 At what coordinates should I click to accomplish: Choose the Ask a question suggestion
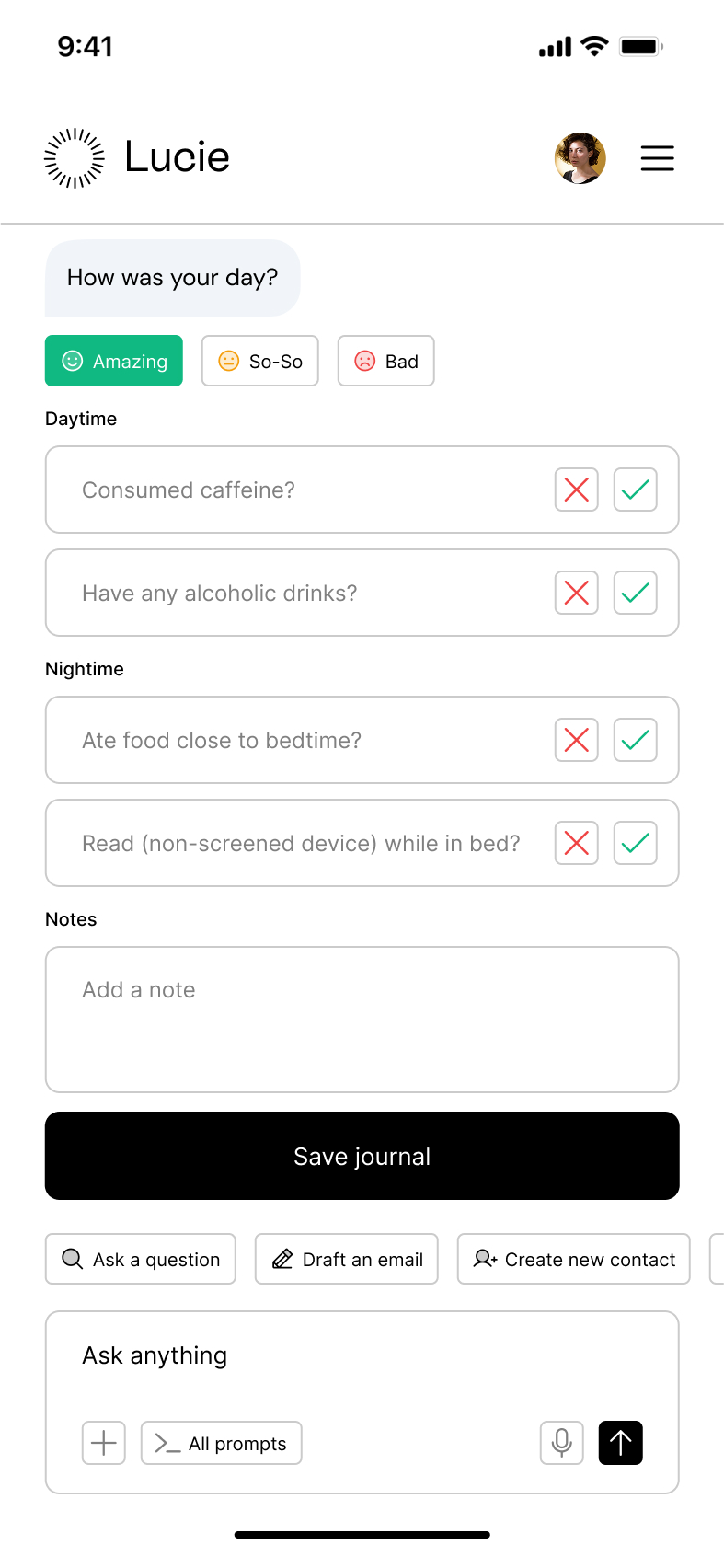coord(141,1259)
